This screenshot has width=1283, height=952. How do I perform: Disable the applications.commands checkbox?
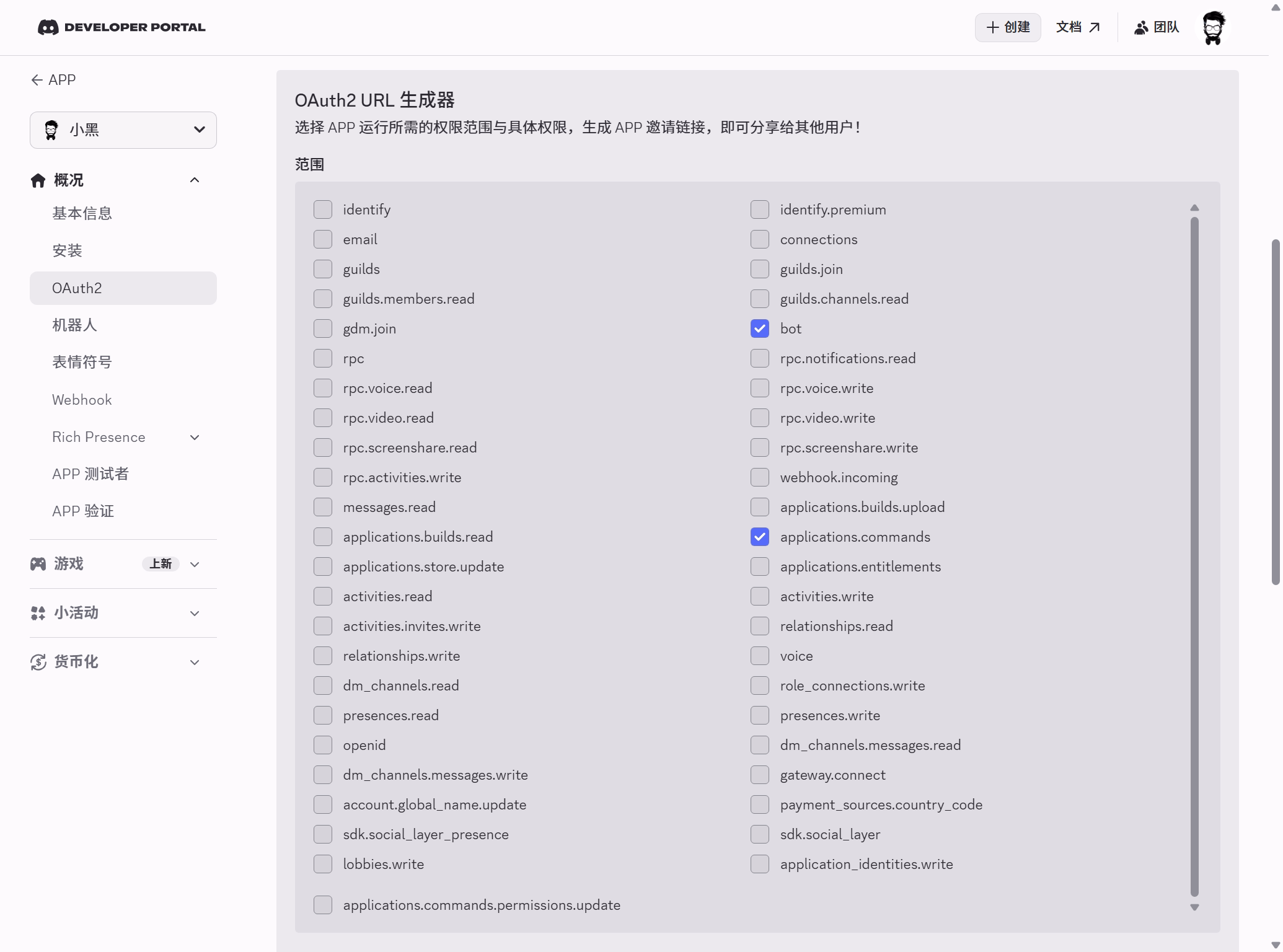759,537
